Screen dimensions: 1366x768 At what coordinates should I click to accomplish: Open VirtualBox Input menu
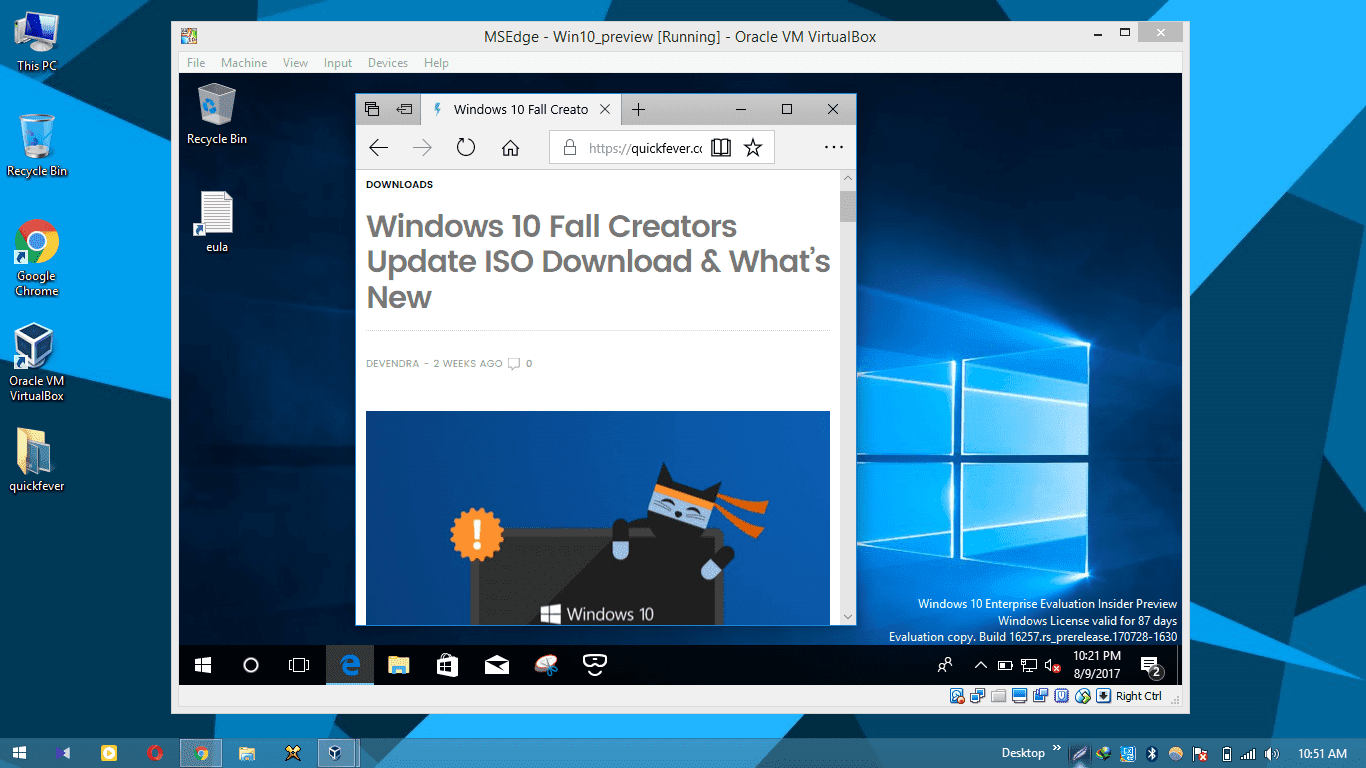pyautogui.click(x=338, y=63)
